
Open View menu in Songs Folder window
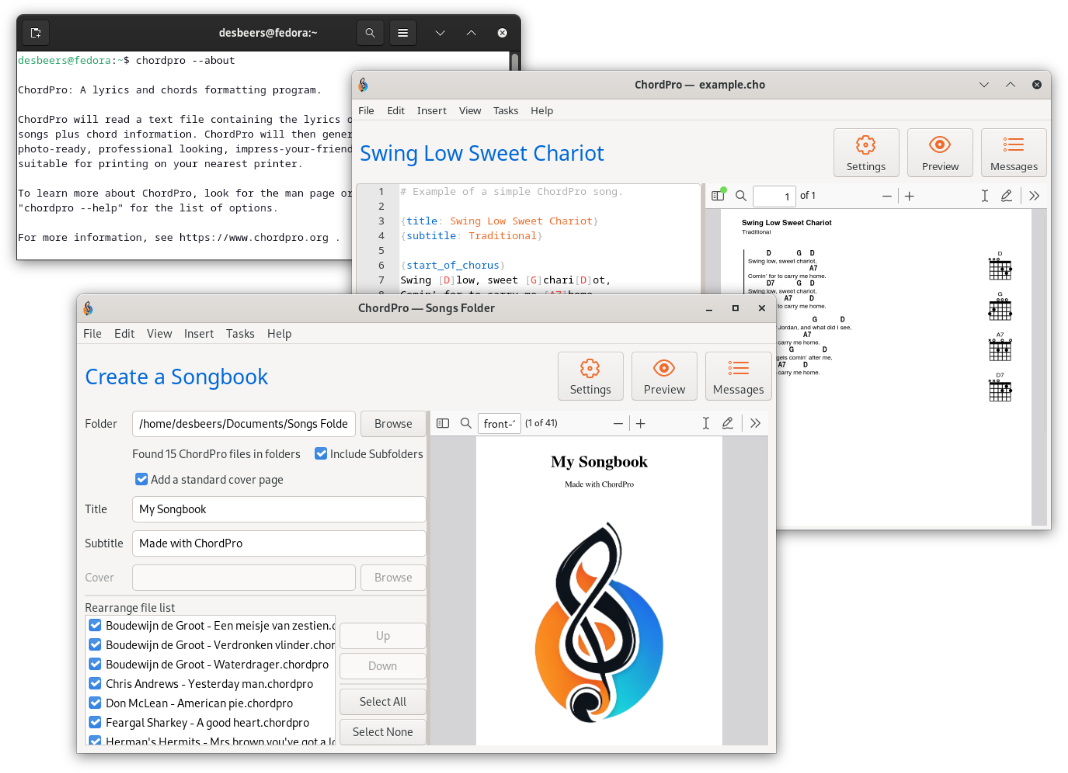click(x=159, y=334)
